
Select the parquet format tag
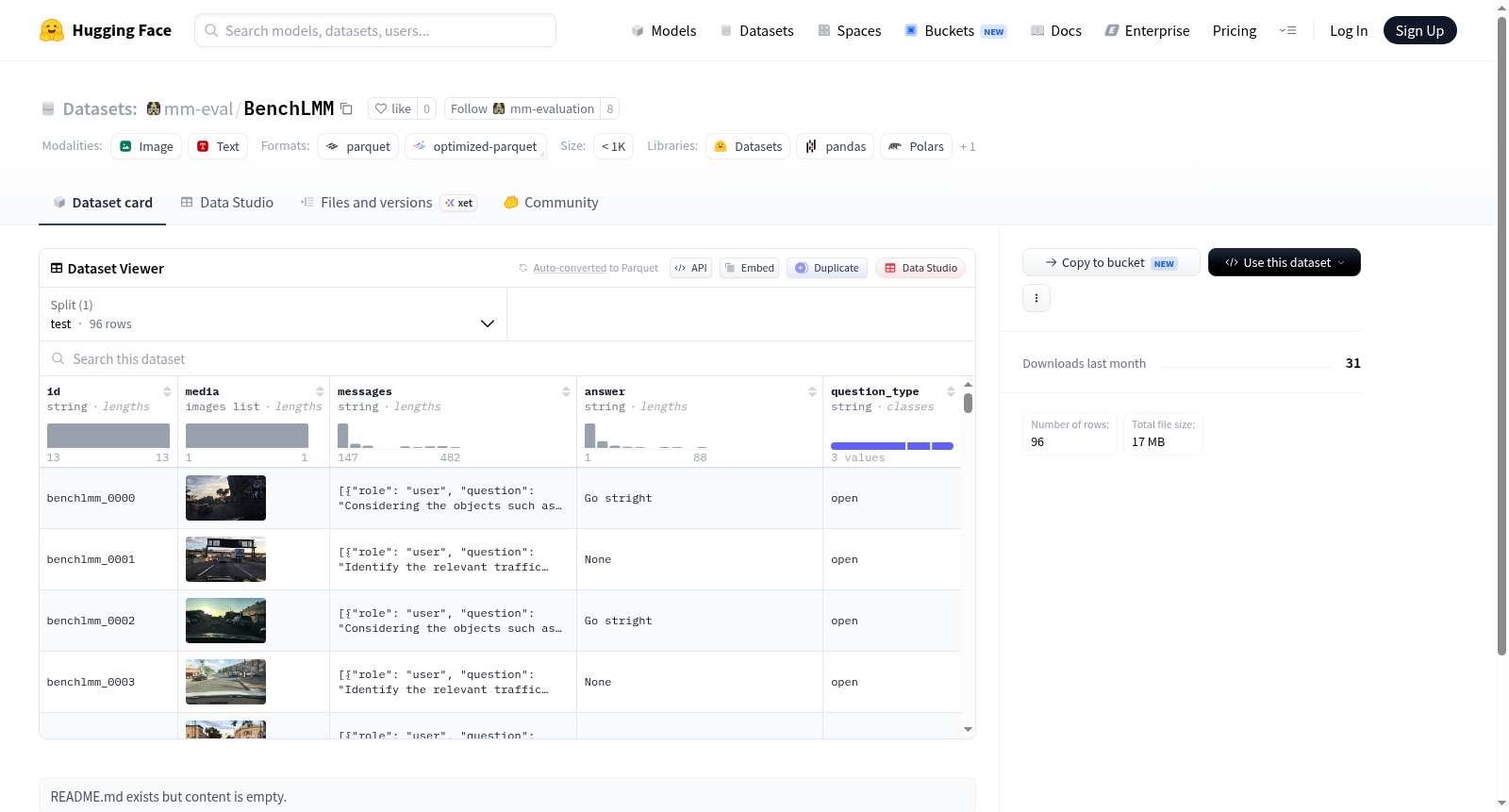point(357,146)
